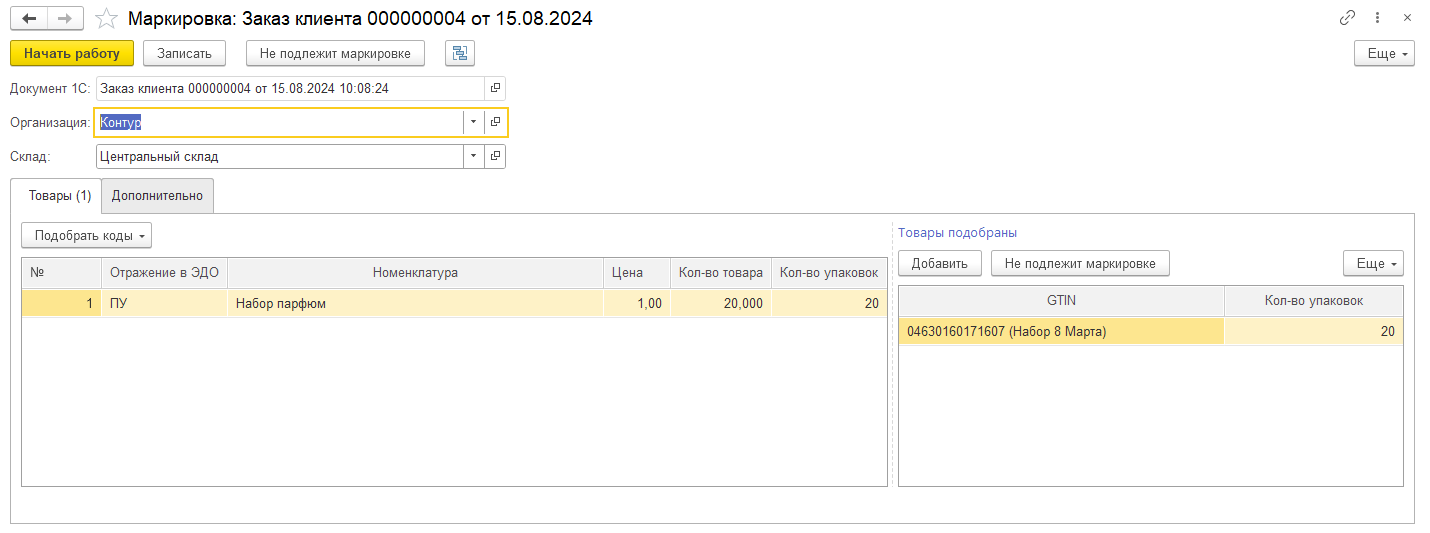
Task: Expand the Организация dropdown list
Action: (x=473, y=122)
